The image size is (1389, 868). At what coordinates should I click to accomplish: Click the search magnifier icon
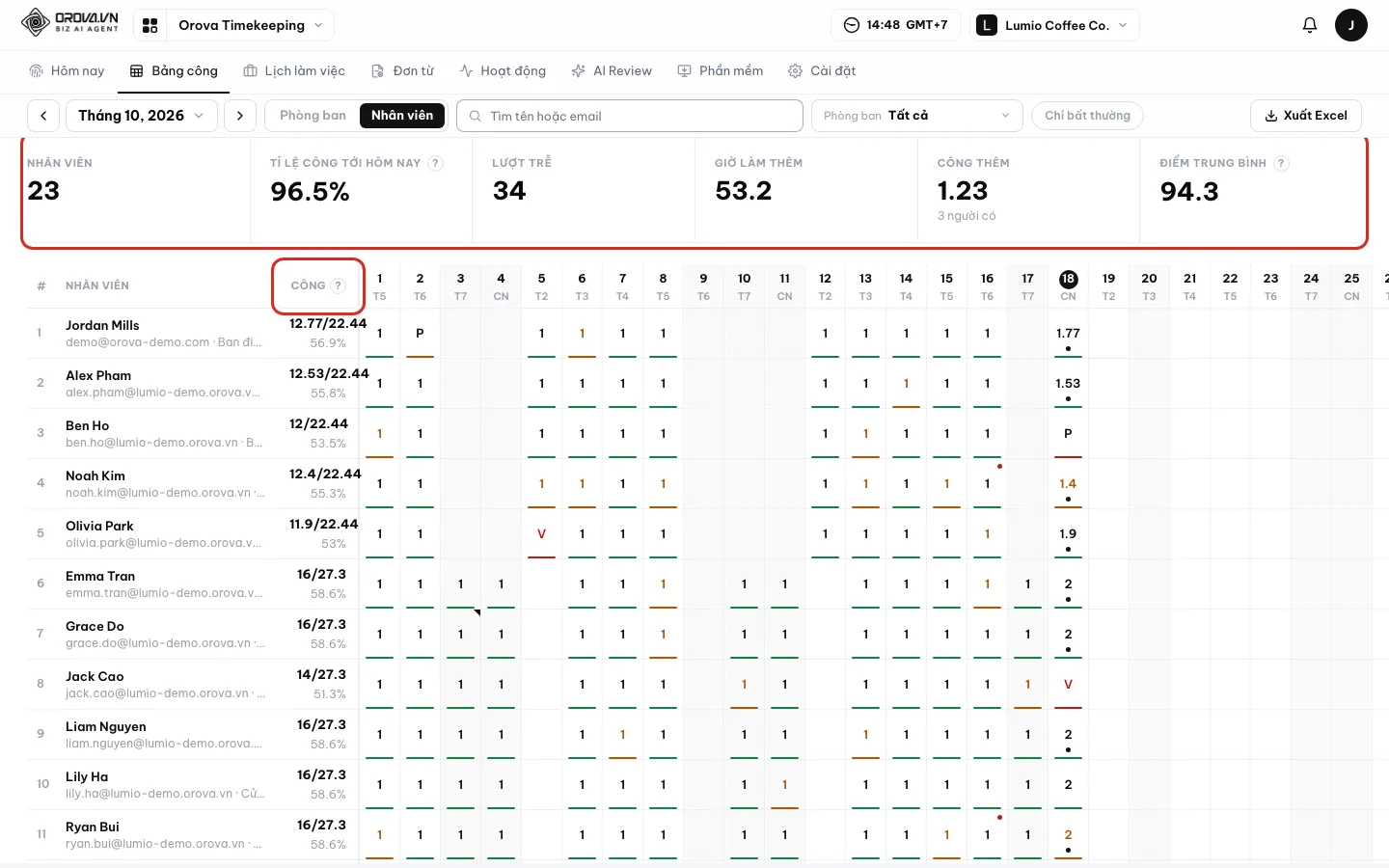click(475, 116)
